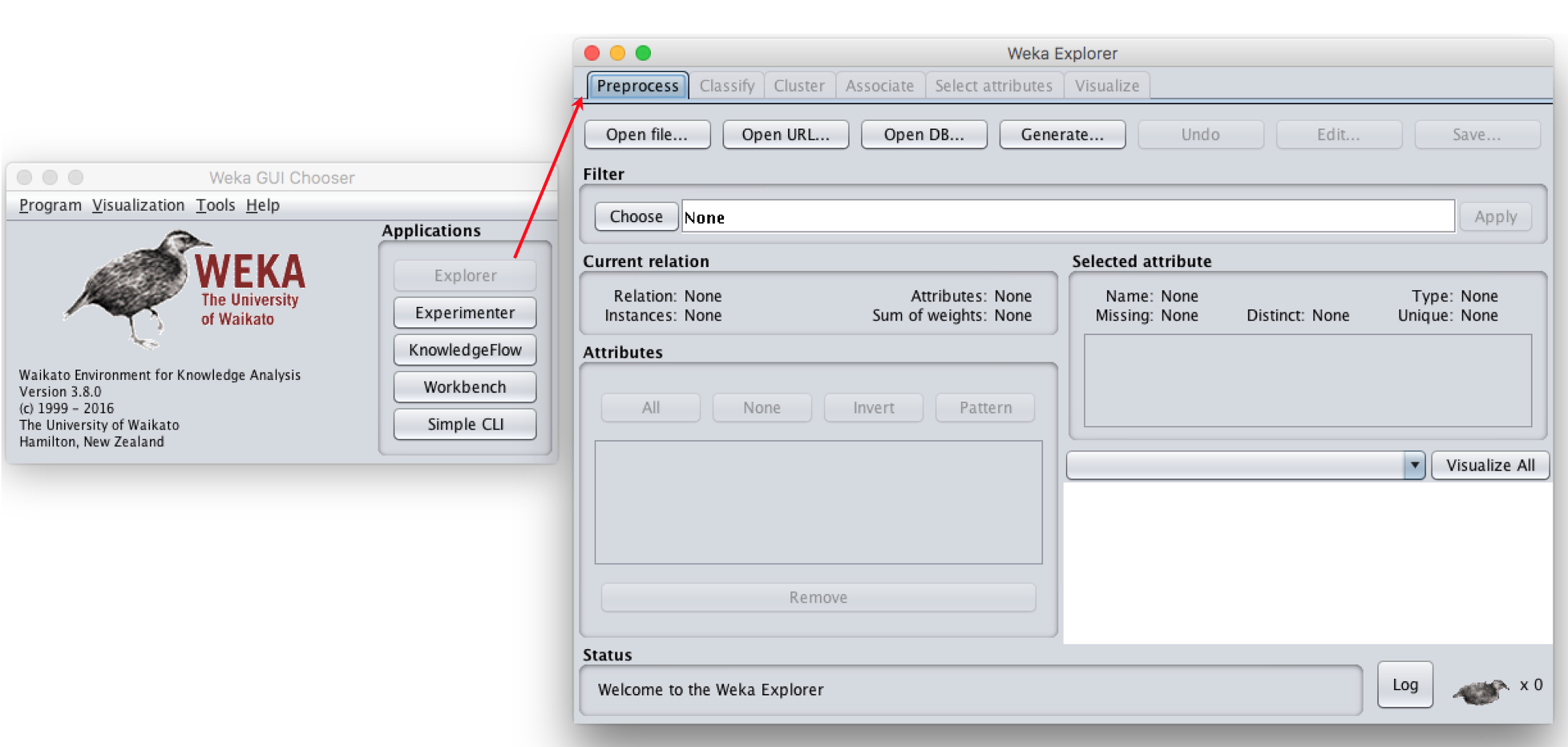1568x747 pixels.
Task: Click the Version 3.8.0 text
Action: (x=60, y=392)
